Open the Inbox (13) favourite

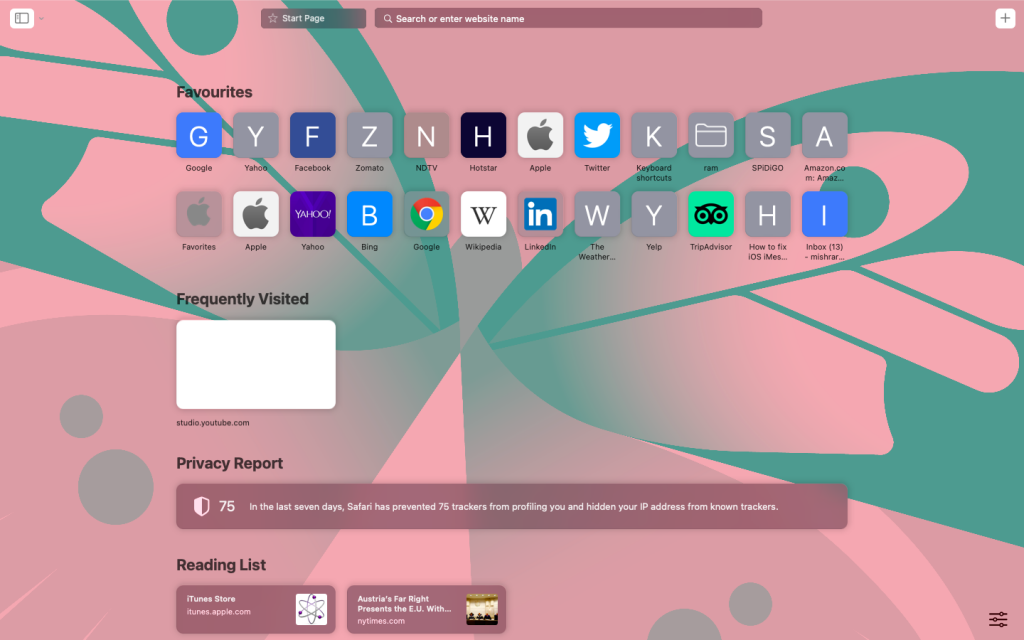click(824, 214)
